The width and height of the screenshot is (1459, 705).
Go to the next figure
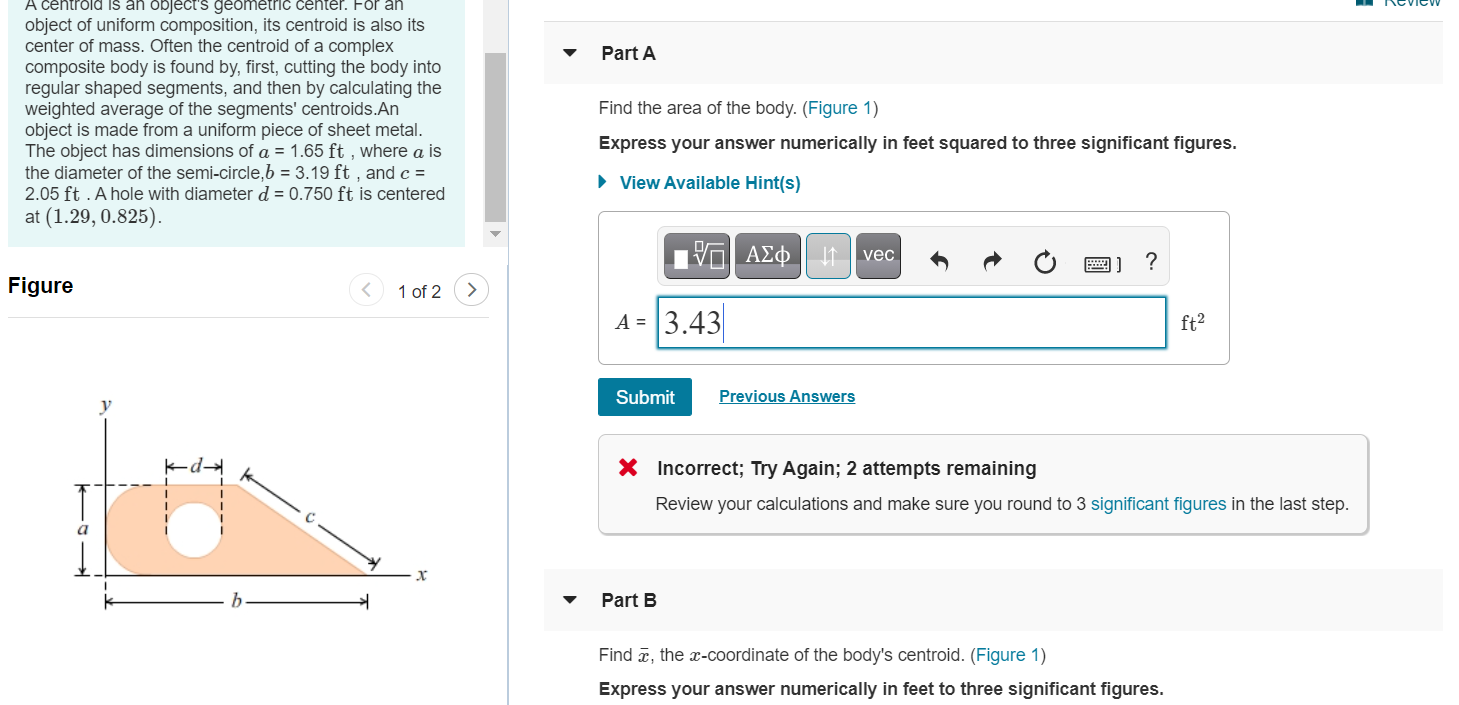click(471, 291)
